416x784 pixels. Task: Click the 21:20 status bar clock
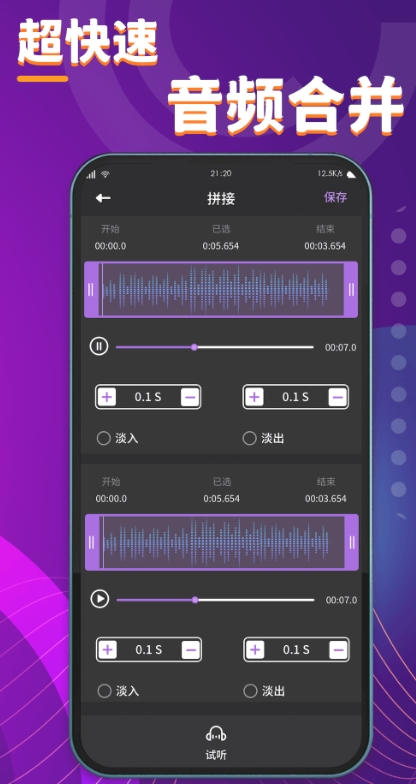[220, 174]
